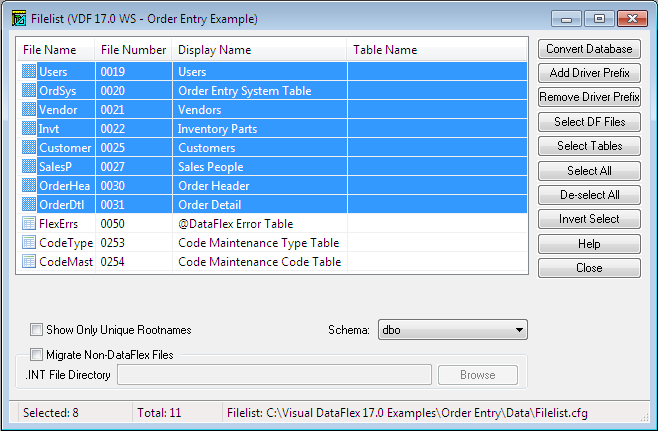The width and height of the screenshot is (658, 431).
Task: Click the OrdSys row table icon
Action: point(29,90)
